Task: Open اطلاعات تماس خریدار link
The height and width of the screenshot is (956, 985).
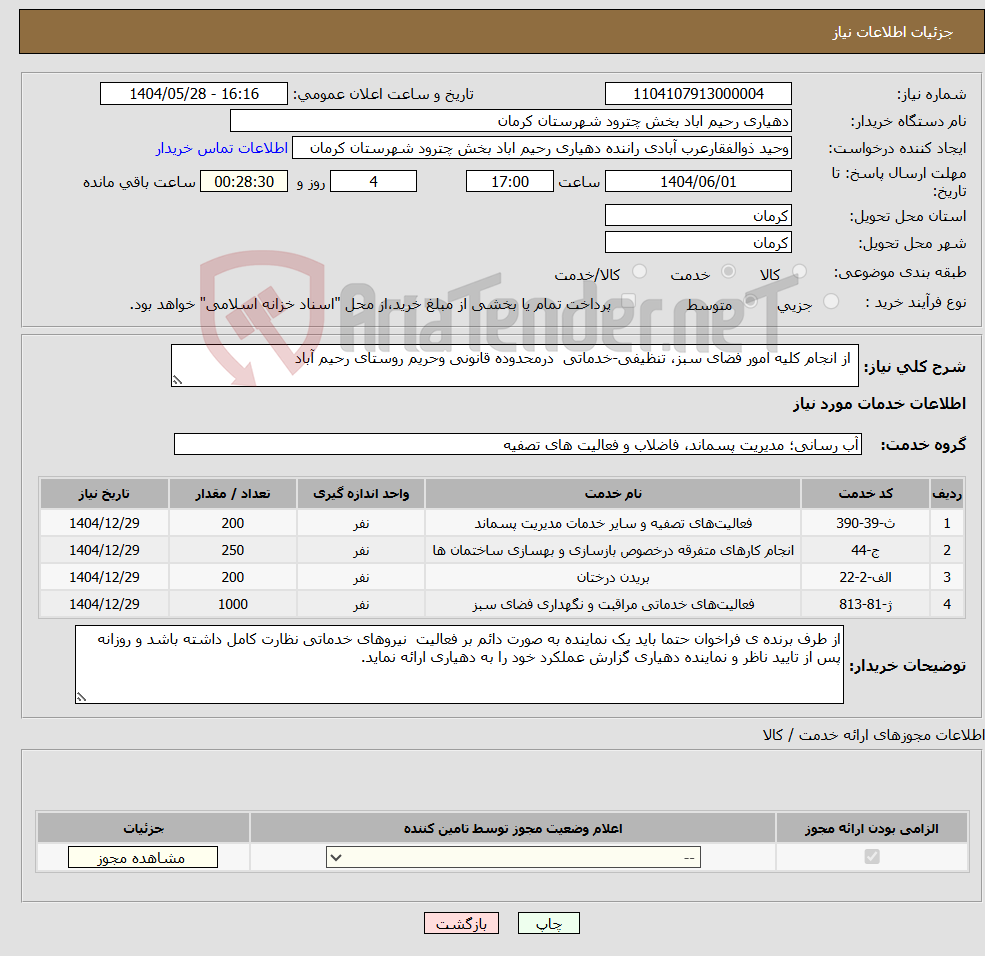Action: click(222, 148)
